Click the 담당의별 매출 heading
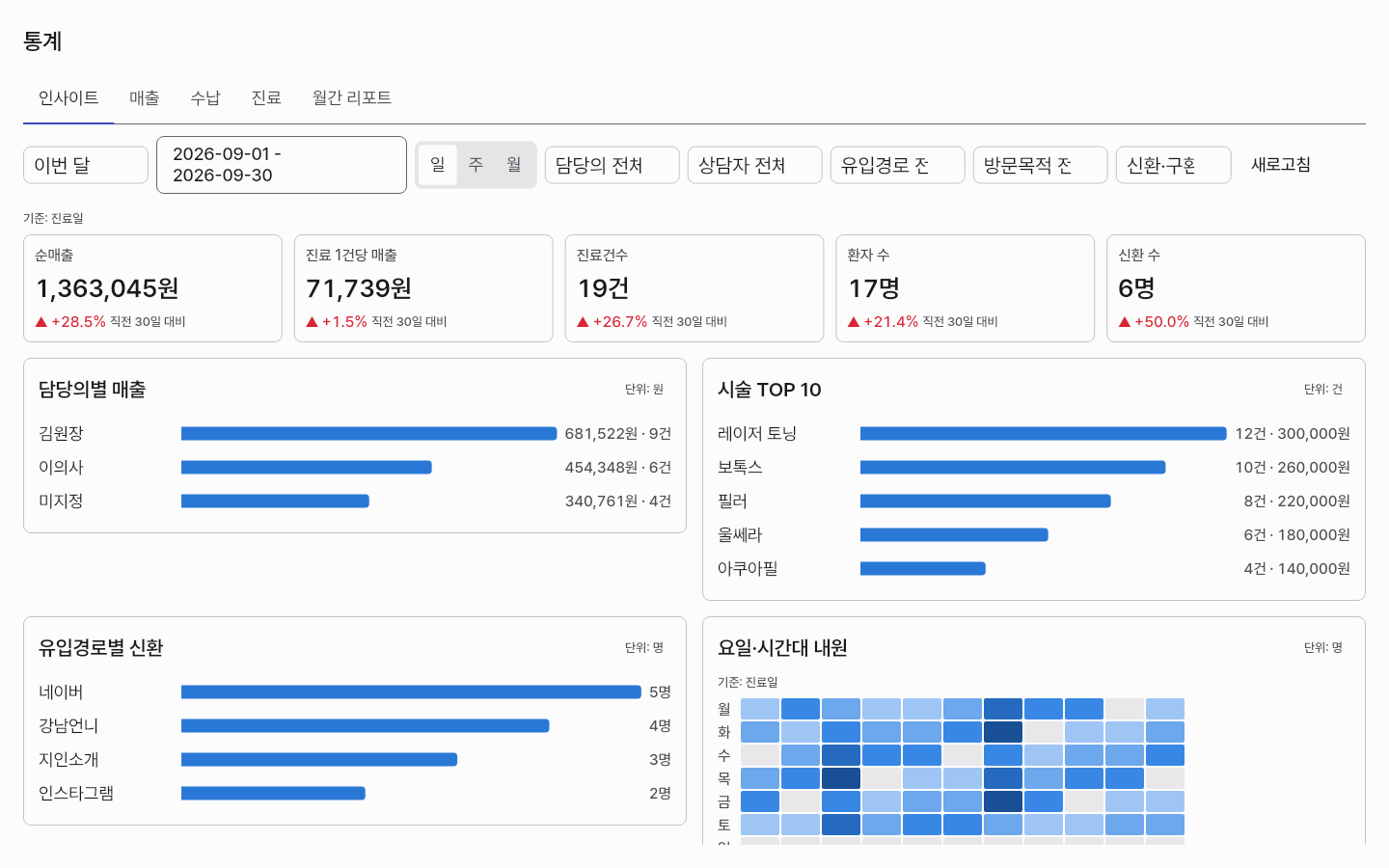This screenshot has width=1389, height=868. coord(93,390)
